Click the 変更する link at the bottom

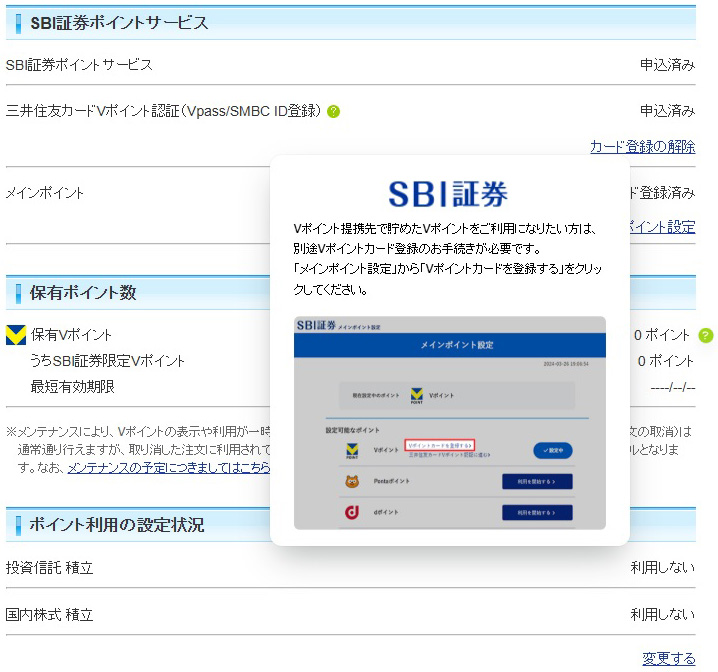click(669, 658)
